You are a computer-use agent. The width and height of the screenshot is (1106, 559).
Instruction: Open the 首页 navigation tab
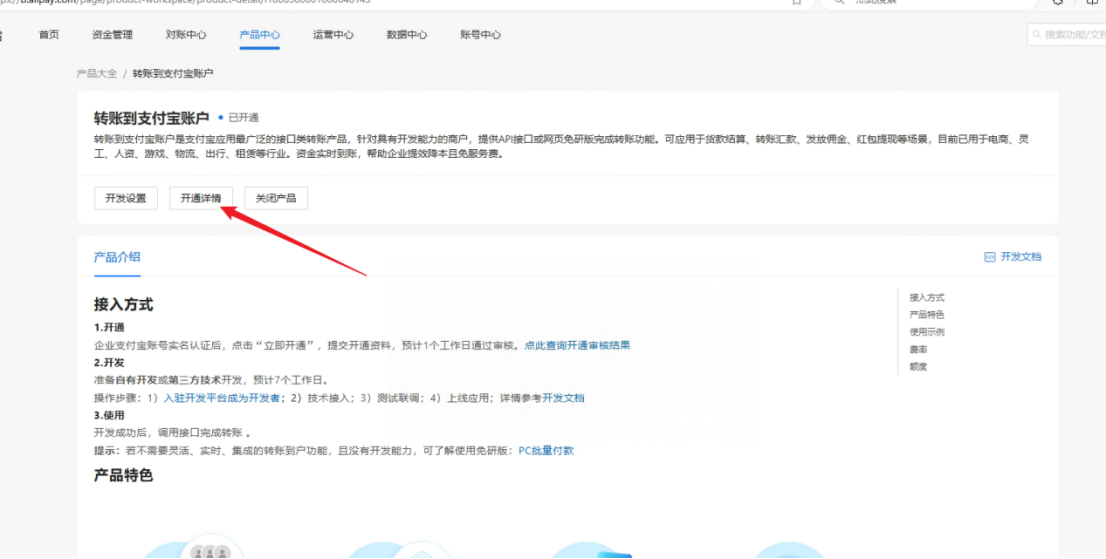49,35
